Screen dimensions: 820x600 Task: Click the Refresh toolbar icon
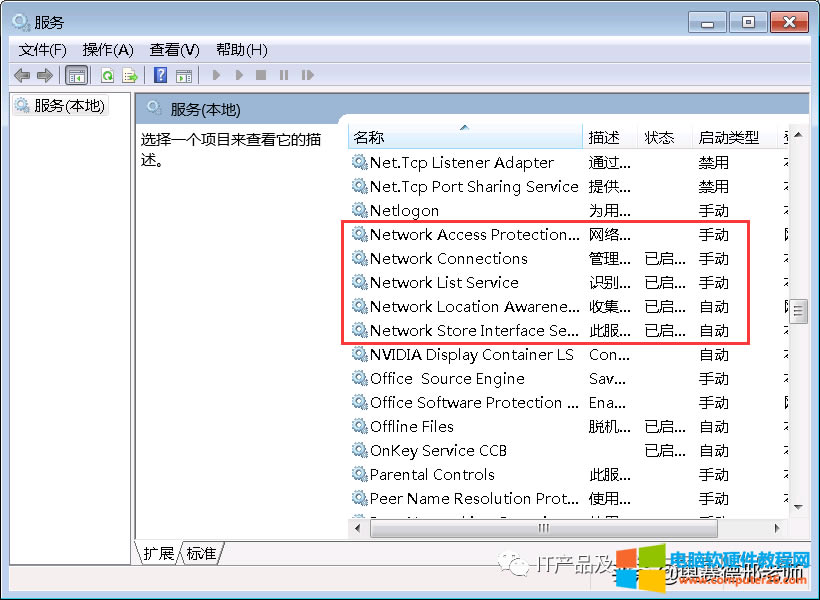point(107,75)
